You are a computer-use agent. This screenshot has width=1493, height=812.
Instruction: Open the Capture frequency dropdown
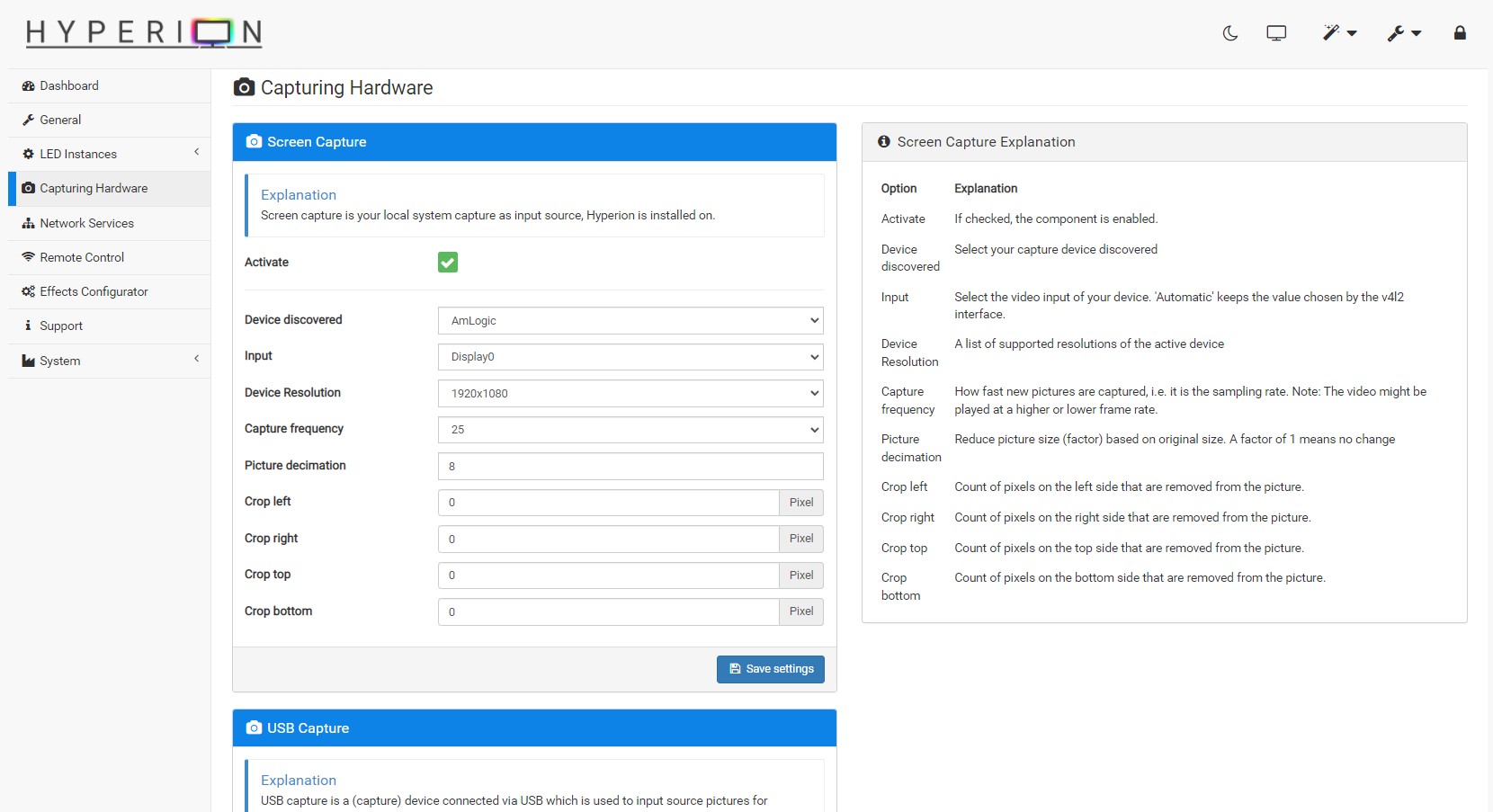coord(630,430)
